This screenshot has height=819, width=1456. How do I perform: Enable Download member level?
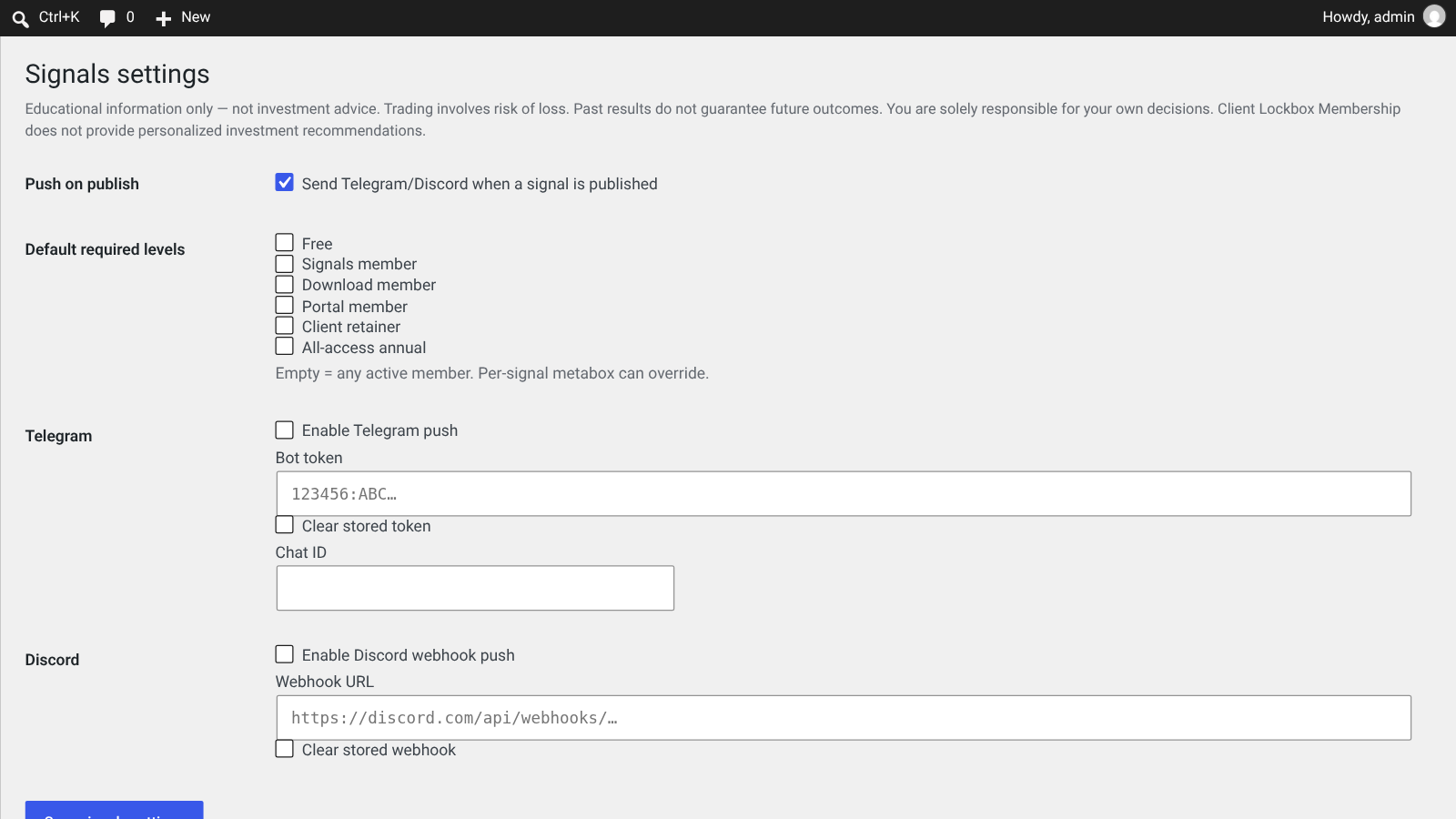285,284
